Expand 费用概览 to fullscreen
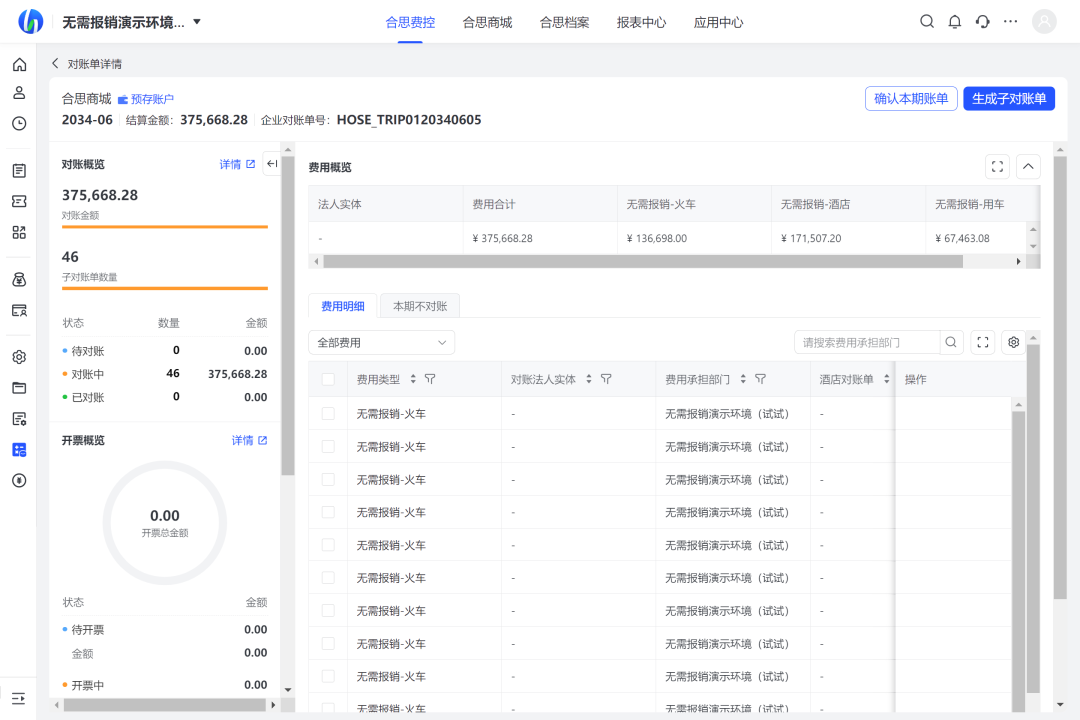The image size is (1080, 720). click(x=997, y=167)
